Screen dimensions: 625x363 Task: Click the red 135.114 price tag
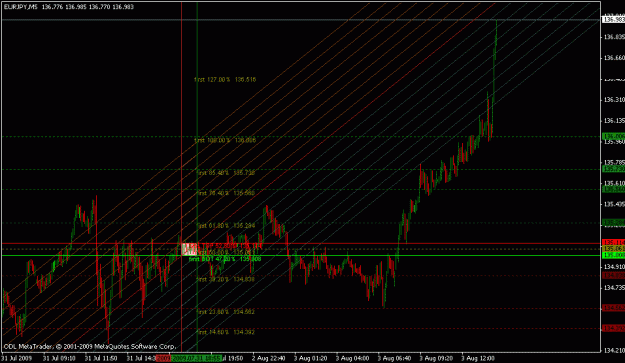pos(613,242)
